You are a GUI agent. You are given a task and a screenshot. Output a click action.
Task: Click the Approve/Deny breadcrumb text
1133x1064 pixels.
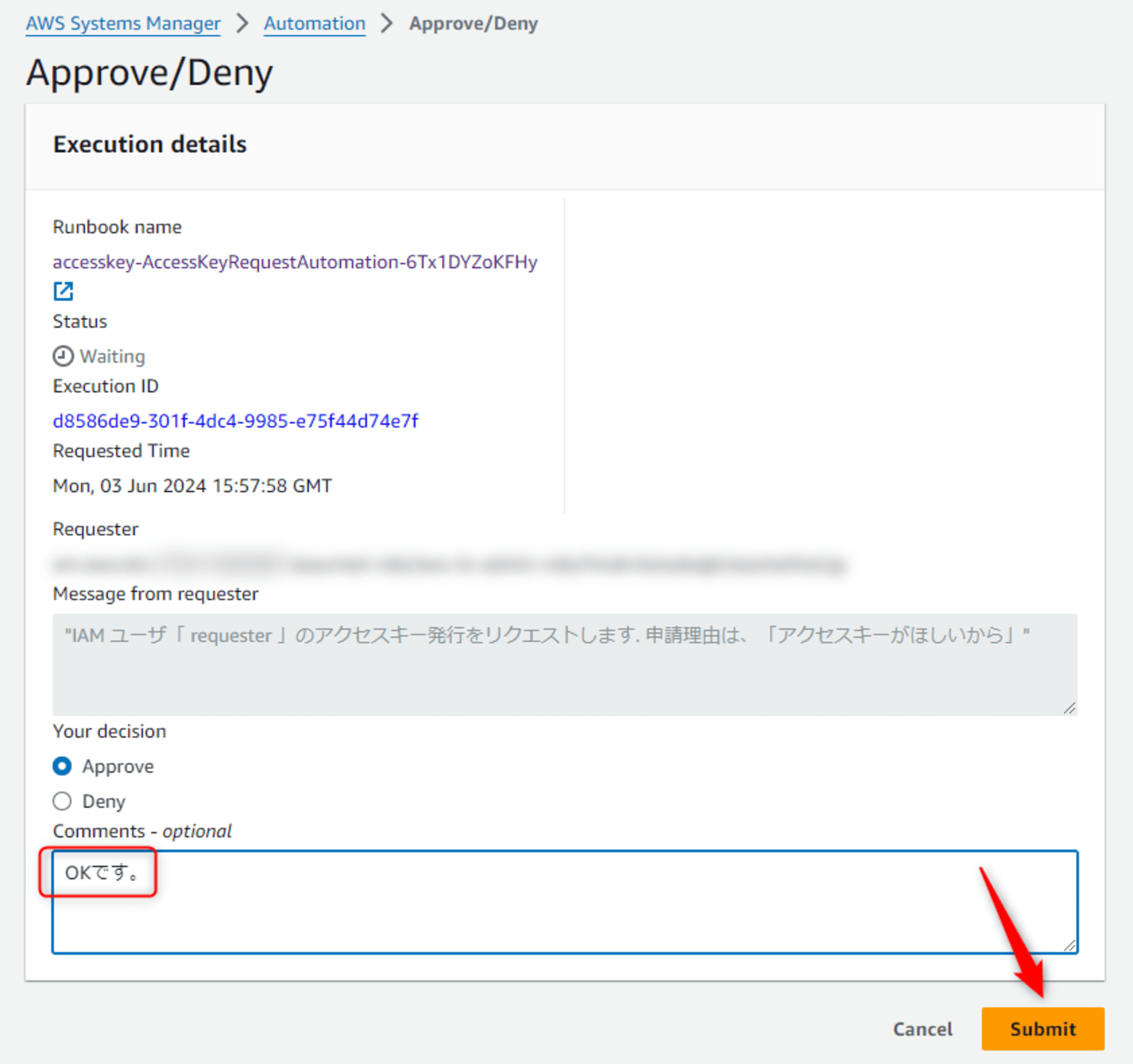point(473,23)
